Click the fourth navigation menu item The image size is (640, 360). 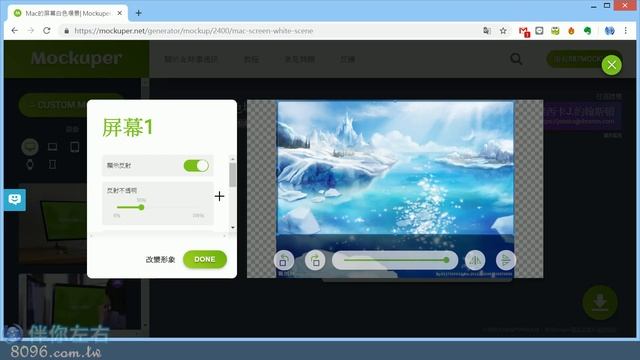click(x=347, y=59)
